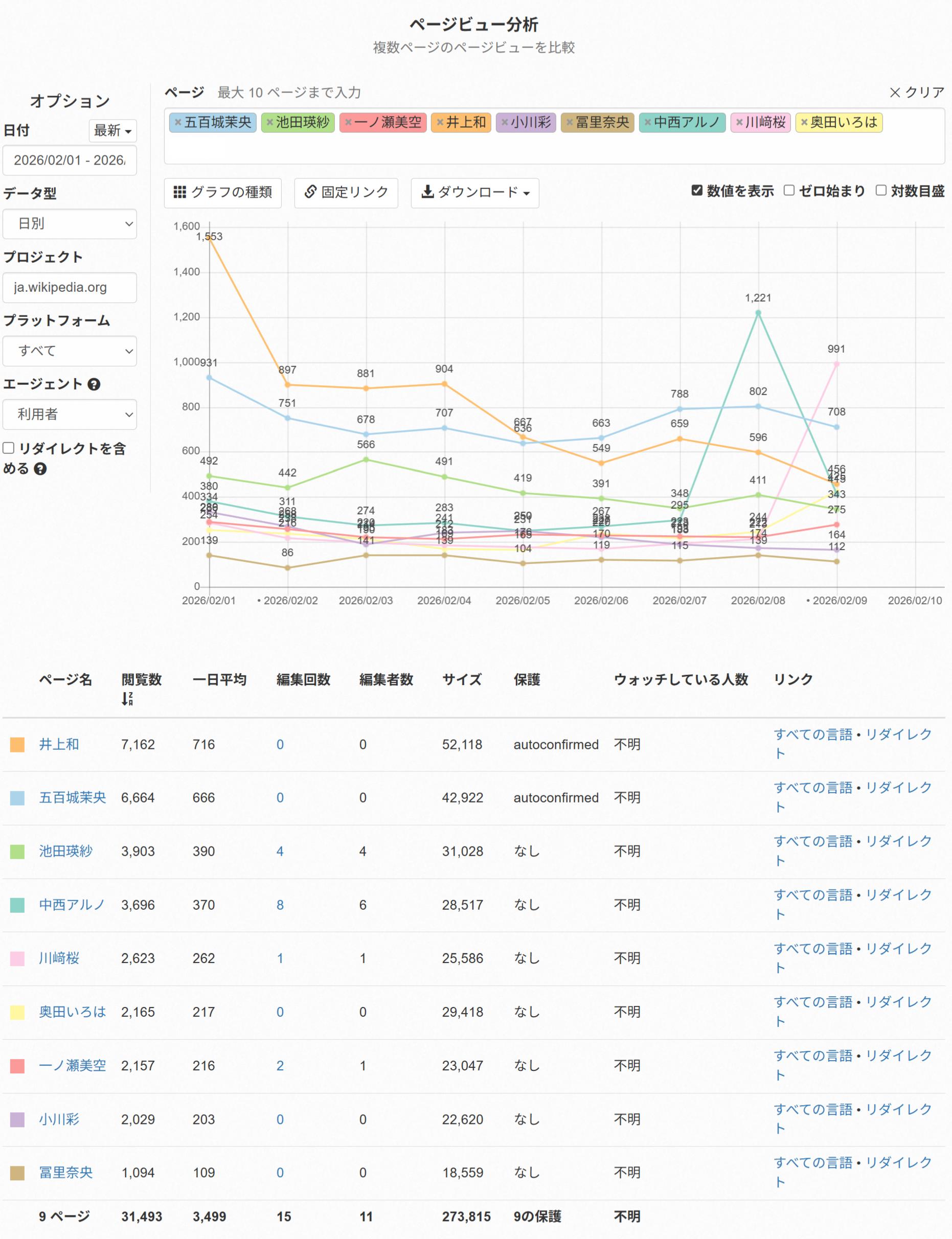Click the グラフの種類 button
952x1239 pixels.
(x=223, y=193)
